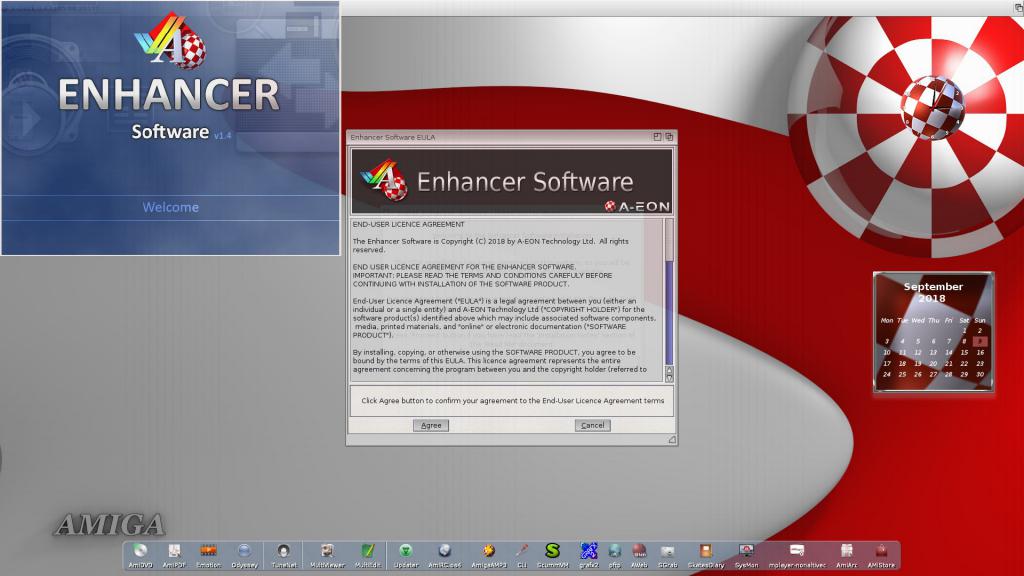
Task: Click the Enhancer Software EULA title bar
Action: tap(500, 137)
